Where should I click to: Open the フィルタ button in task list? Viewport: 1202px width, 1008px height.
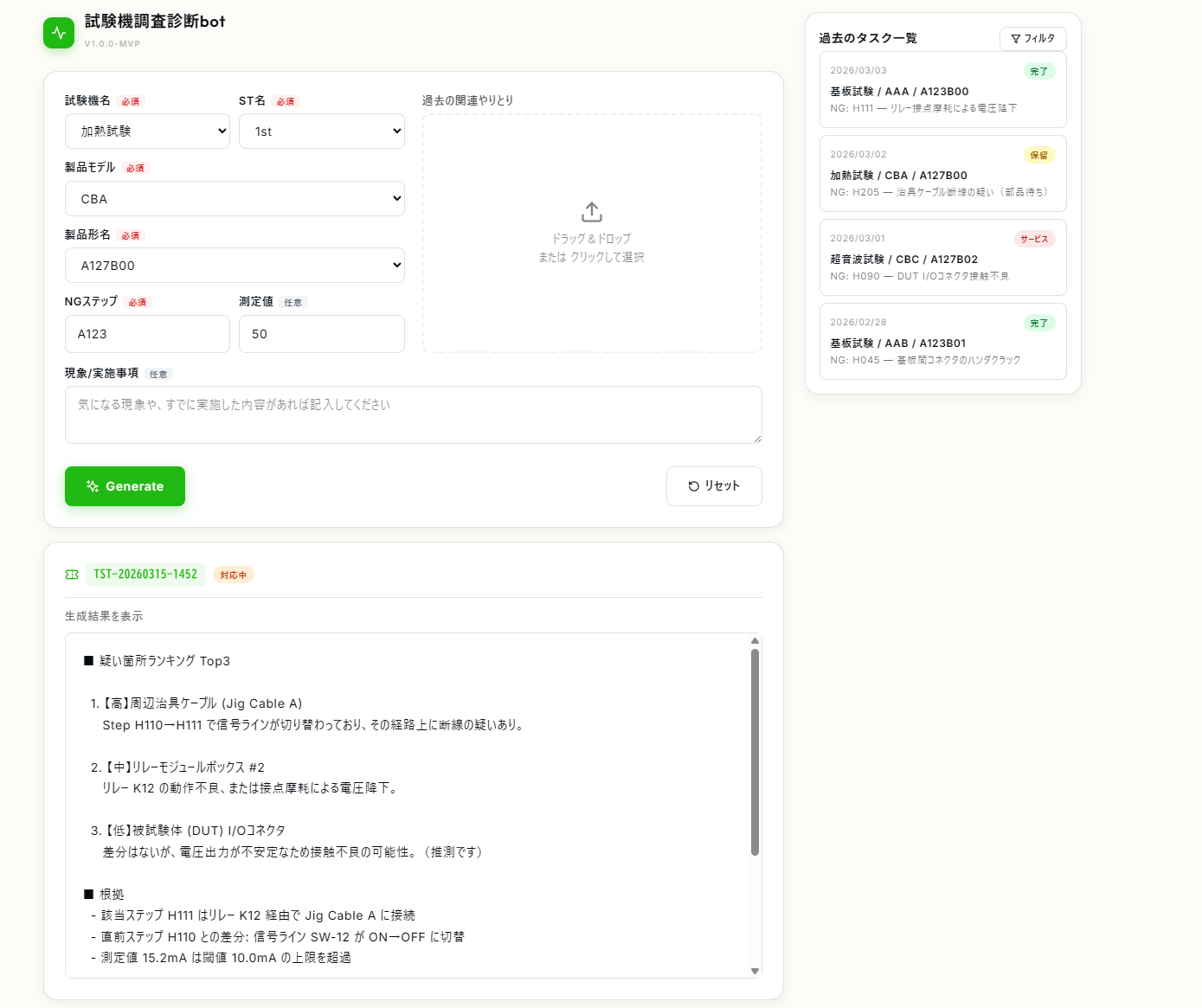[x=1033, y=39]
